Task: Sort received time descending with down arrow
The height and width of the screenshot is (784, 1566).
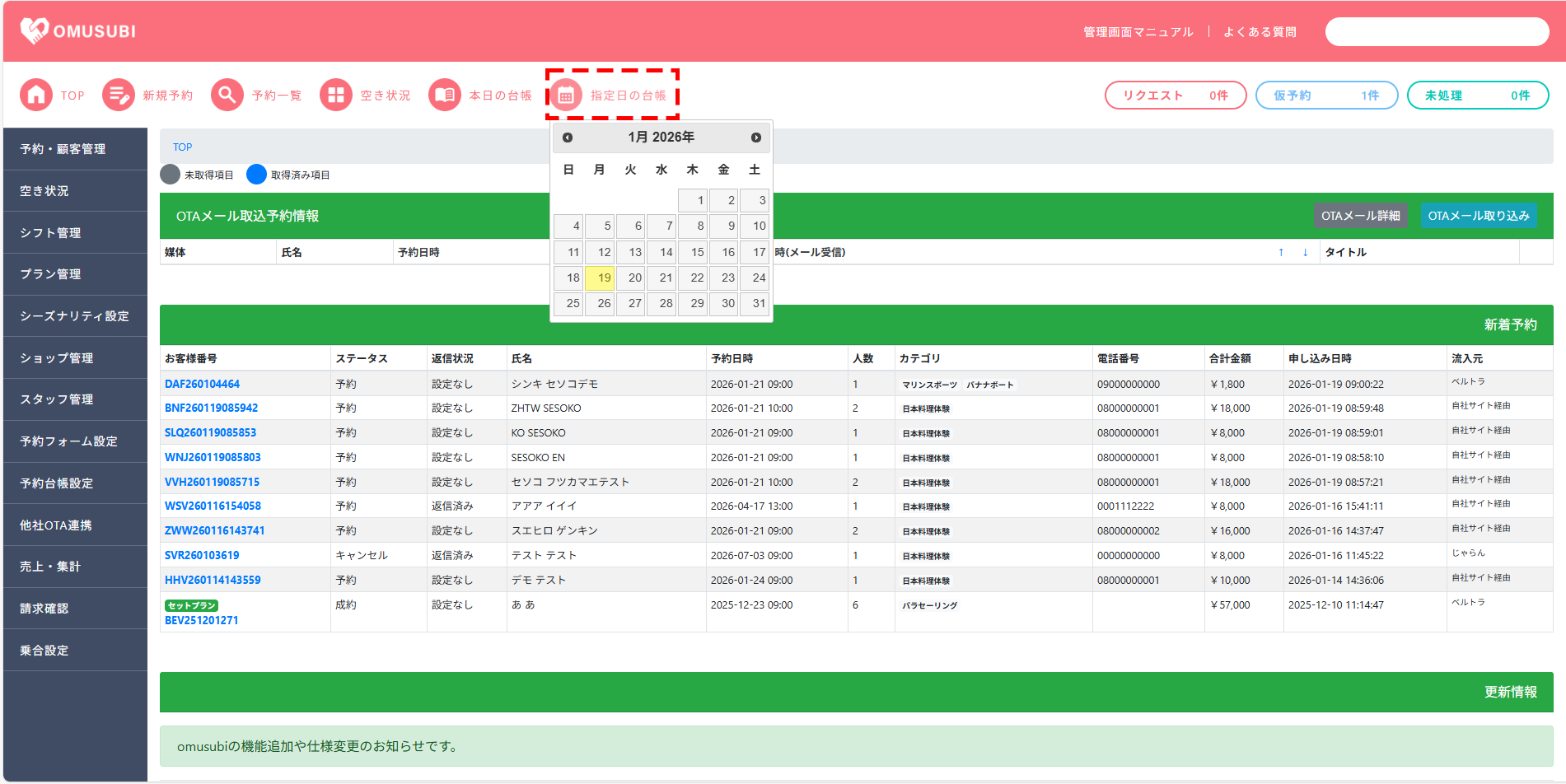Action: (1305, 253)
